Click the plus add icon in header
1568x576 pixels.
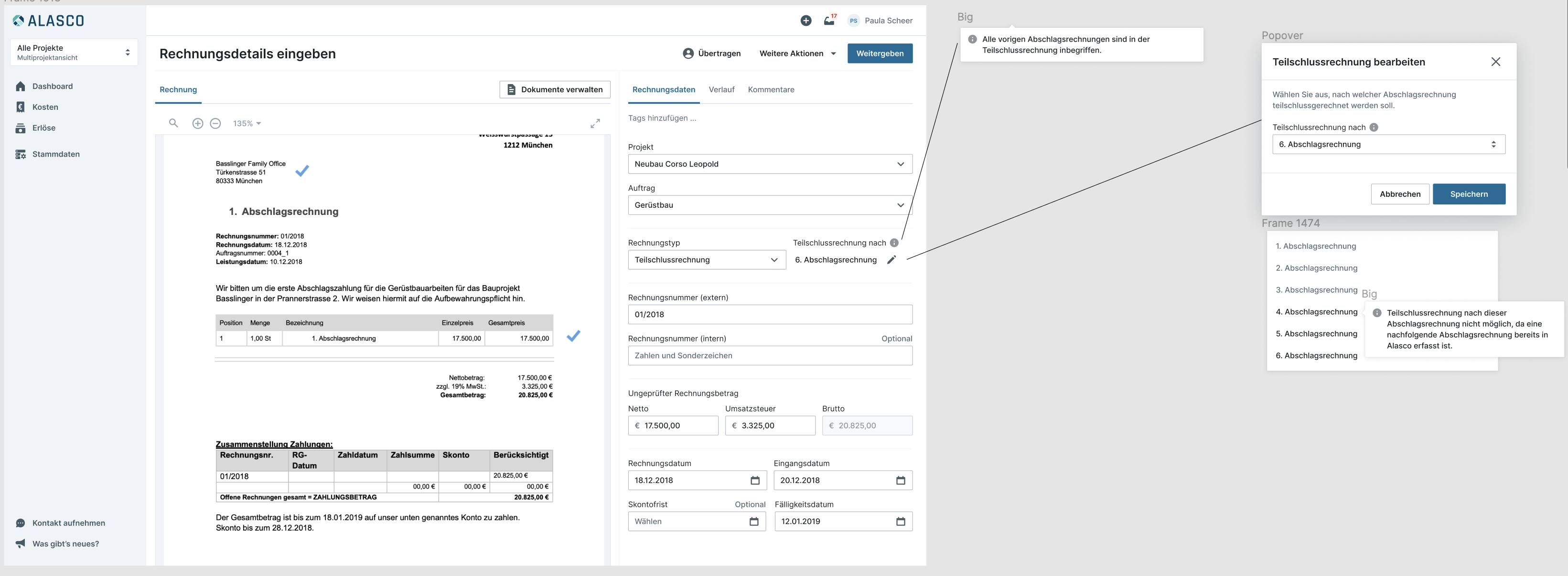tap(805, 21)
